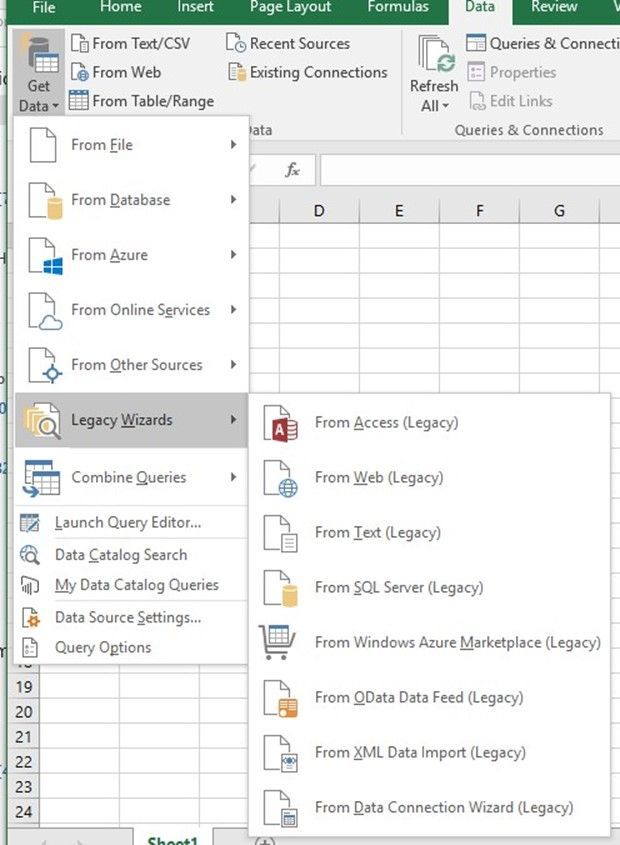
Task: Choose From XML Data Import (Legacy)
Action: click(x=430, y=753)
